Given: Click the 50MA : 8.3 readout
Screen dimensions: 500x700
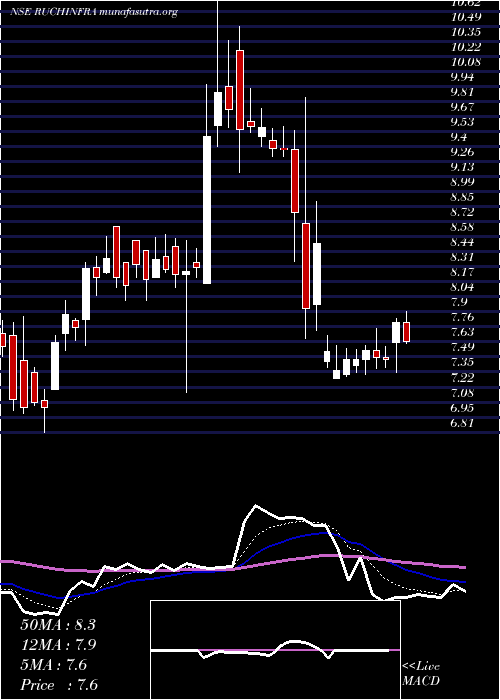Looking at the screenshot, I should (58, 625).
